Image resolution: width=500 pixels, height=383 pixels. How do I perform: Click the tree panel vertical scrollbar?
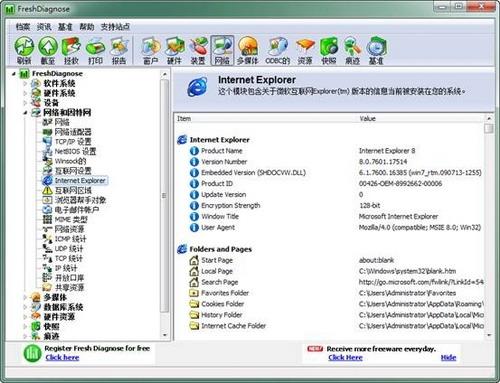pos(164,195)
